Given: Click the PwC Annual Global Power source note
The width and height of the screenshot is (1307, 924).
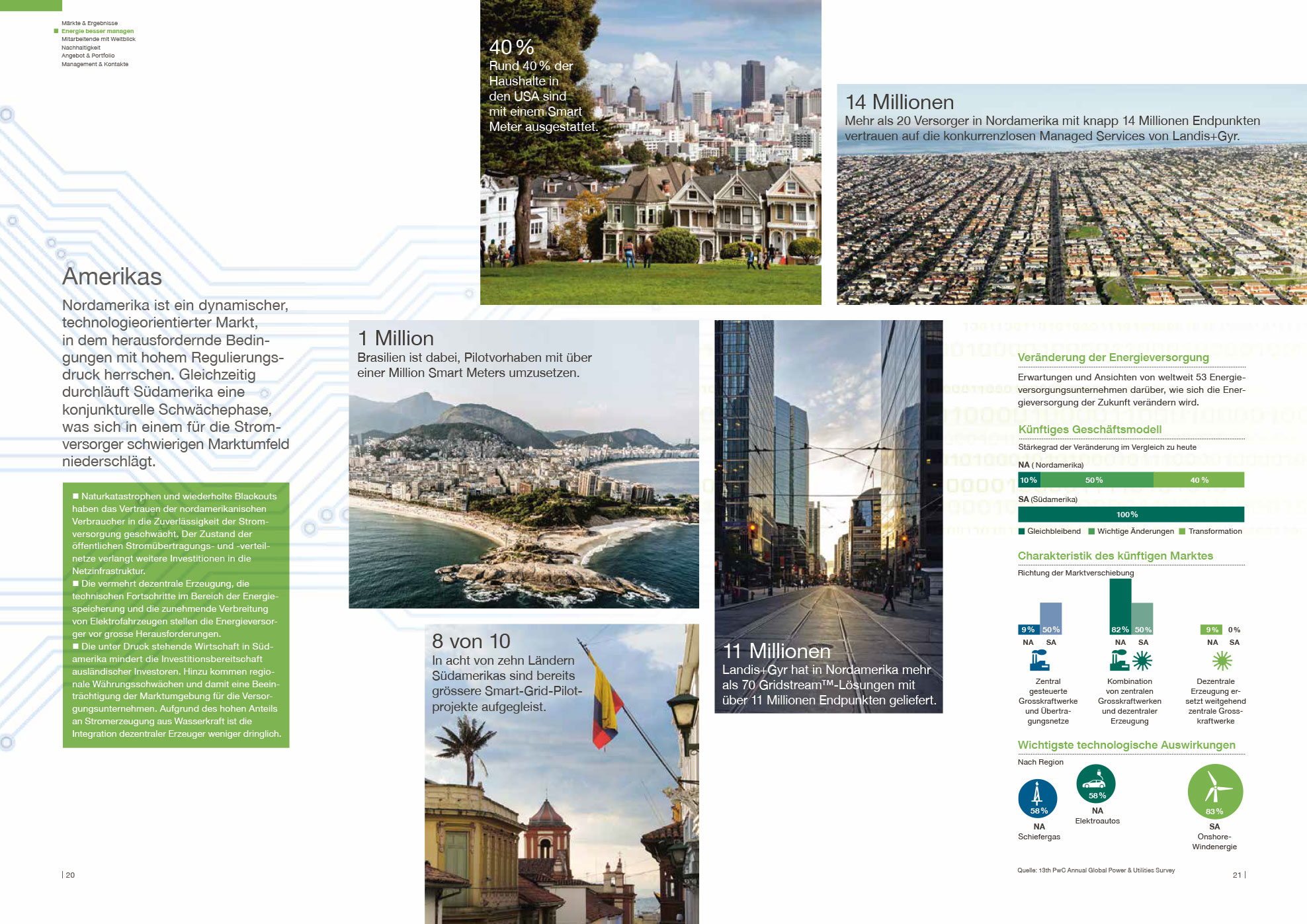Looking at the screenshot, I should point(1096,870).
